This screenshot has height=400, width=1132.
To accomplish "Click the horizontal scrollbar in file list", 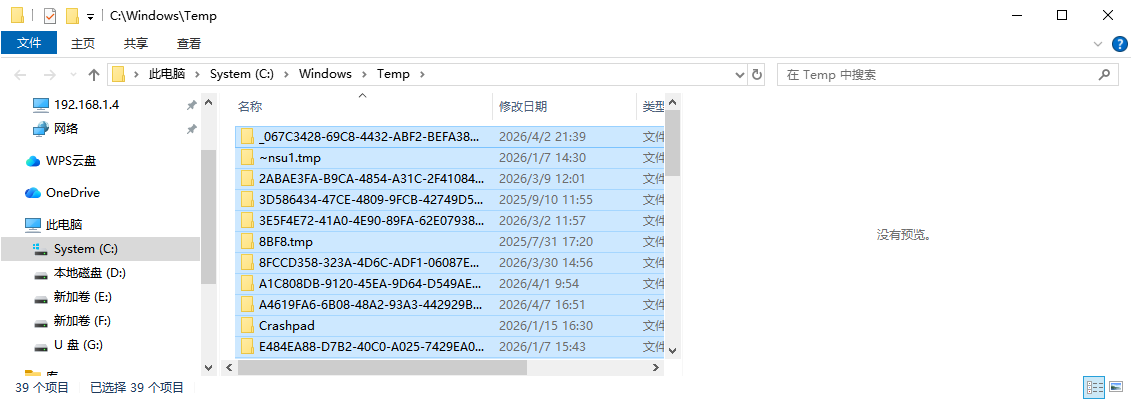I will coord(380,367).
